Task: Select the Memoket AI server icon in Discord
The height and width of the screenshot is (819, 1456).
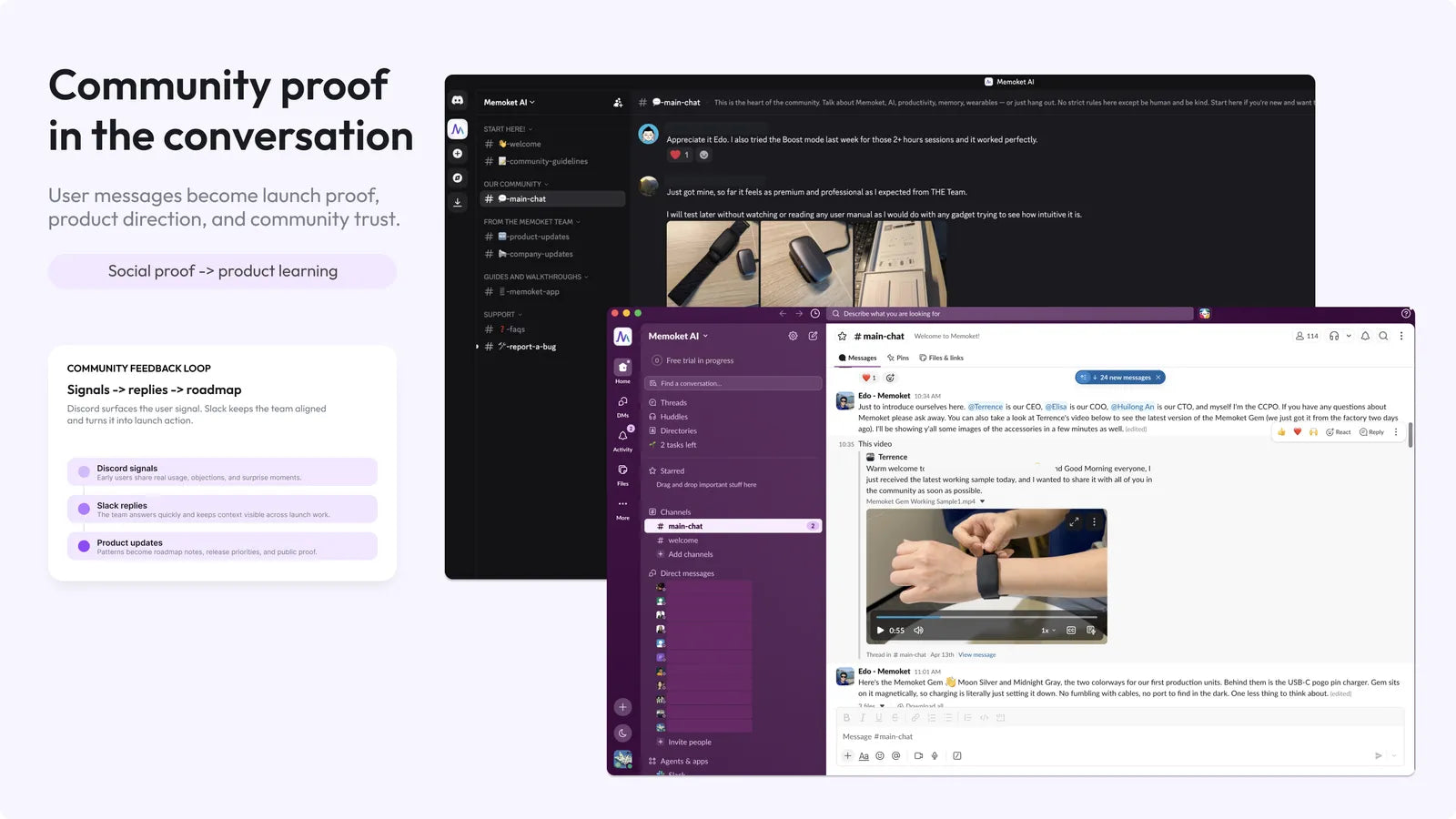Action: pos(458,129)
